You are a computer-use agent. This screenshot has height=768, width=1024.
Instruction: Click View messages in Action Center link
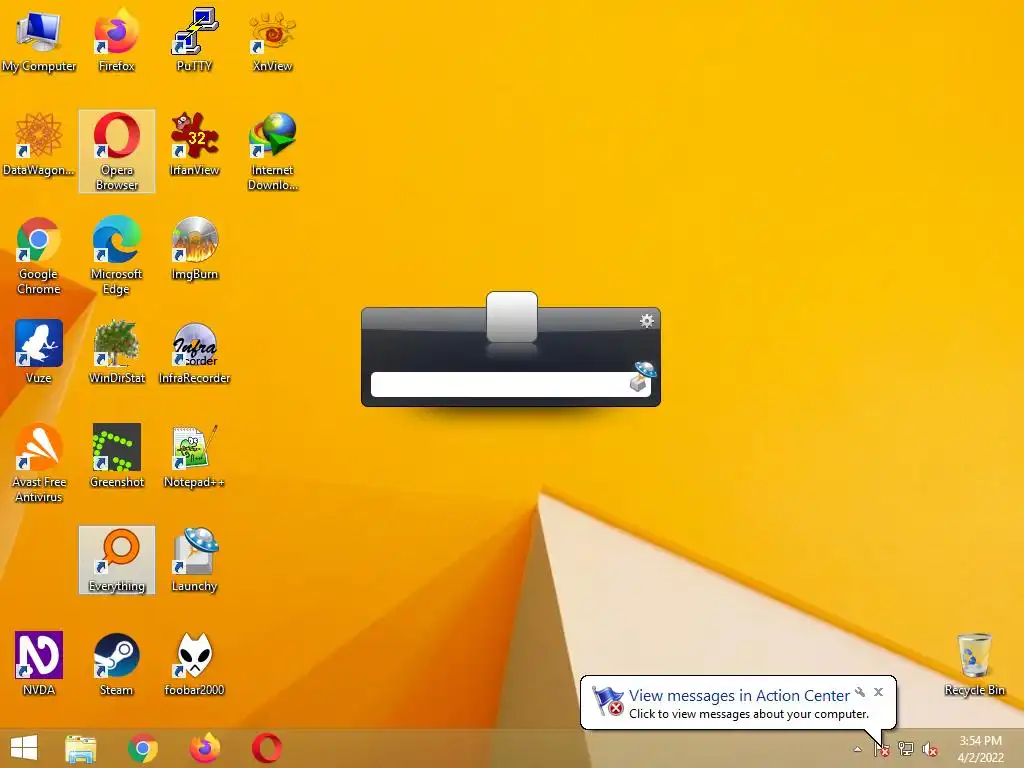[x=739, y=696]
